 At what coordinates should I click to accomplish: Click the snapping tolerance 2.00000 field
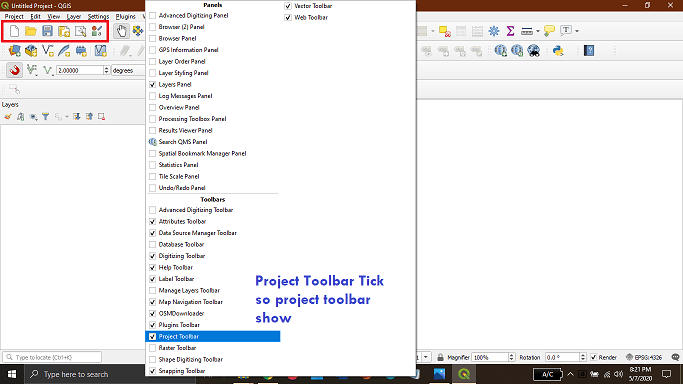[80, 70]
